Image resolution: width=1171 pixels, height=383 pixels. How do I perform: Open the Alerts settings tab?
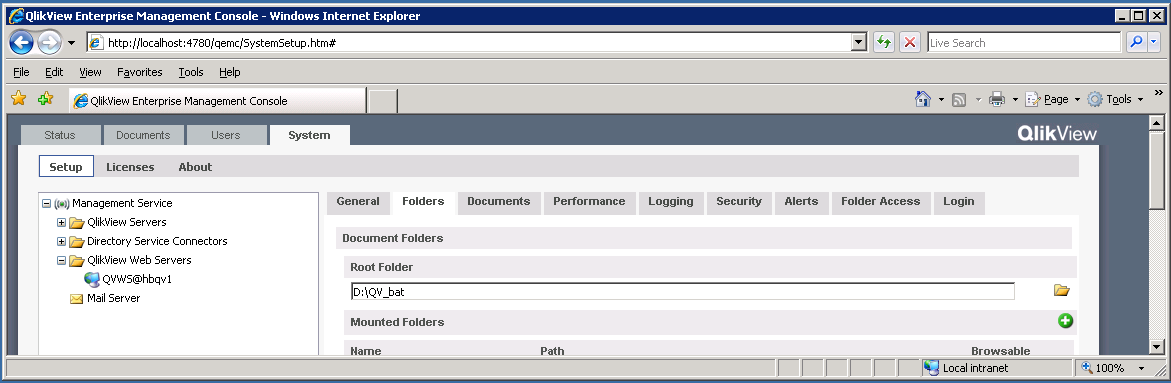801,202
